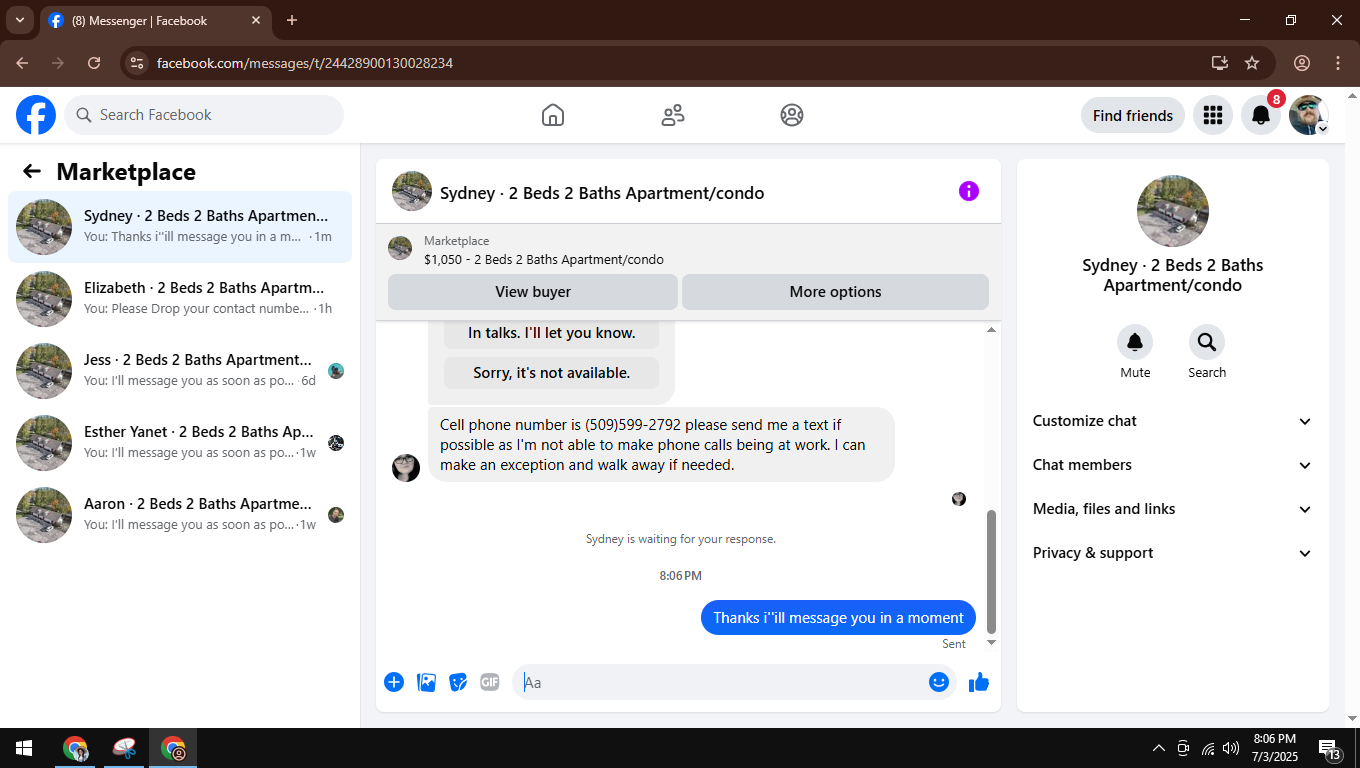Open the tab search dropdown arrow
The image size is (1360, 768).
19,20
